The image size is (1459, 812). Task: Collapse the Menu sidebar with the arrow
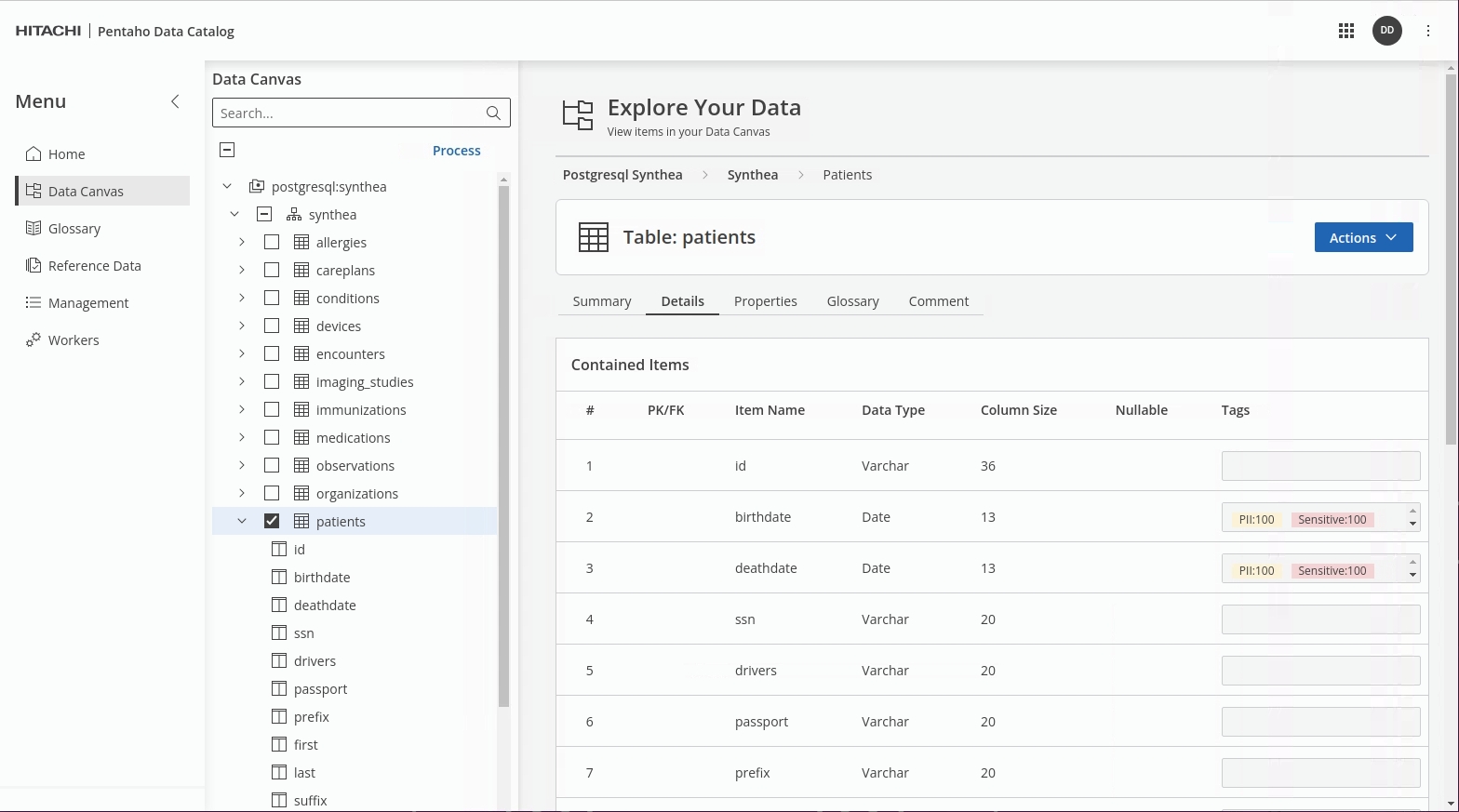175,101
